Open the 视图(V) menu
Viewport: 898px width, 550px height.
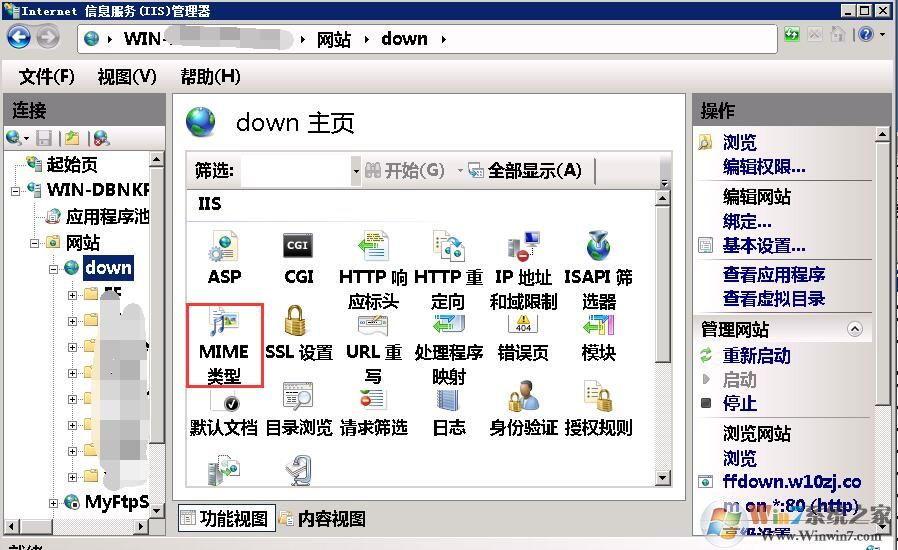(x=127, y=76)
